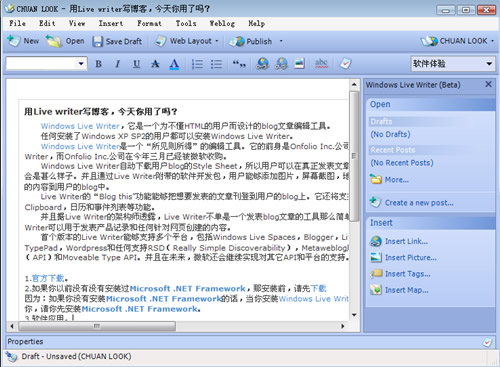Toggle italic text formatting

[117, 64]
